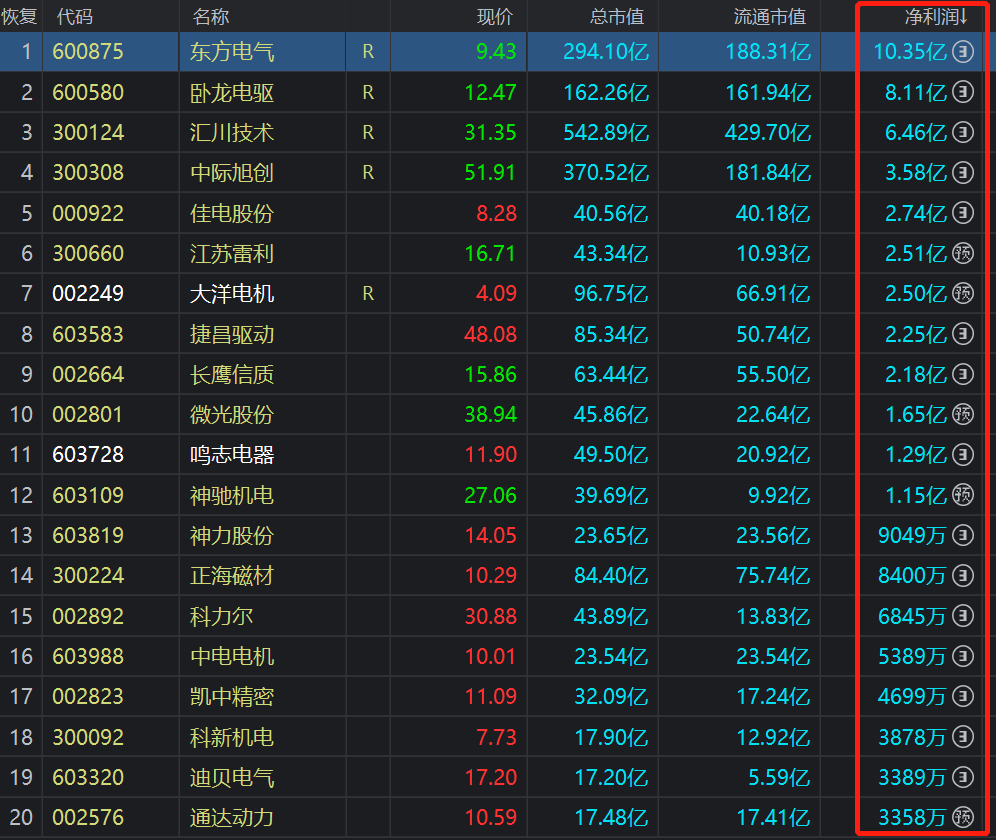
Task: Click the R margin marker for 东方电气
Action: 368,51
